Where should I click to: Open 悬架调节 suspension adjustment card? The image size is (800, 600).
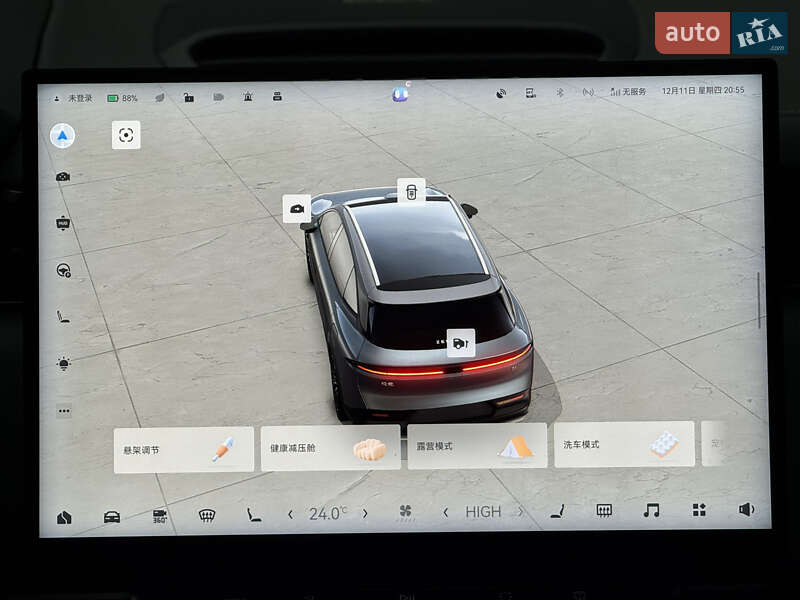tap(183, 450)
